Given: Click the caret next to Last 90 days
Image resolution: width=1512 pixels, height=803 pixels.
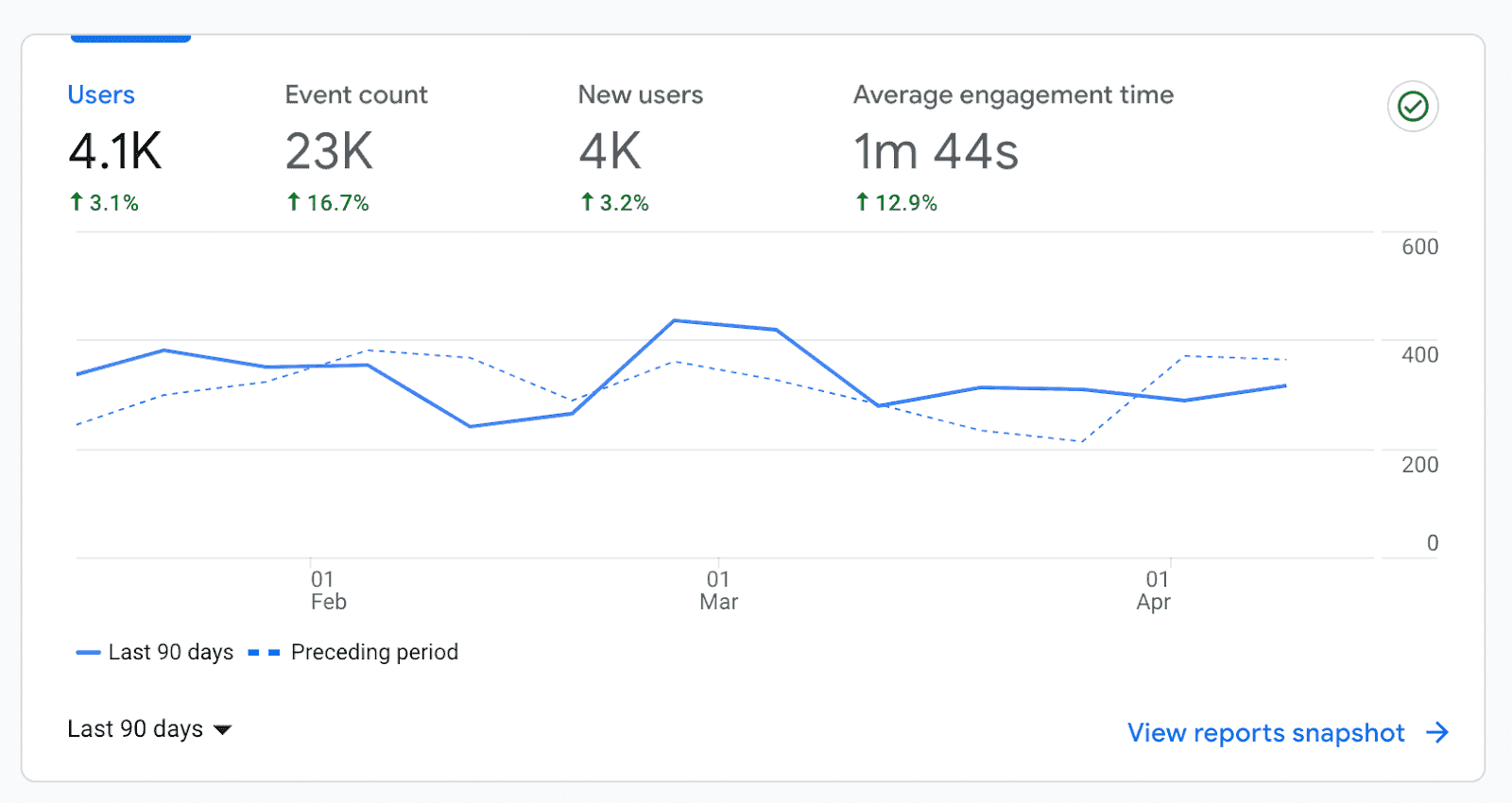Looking at the screenshot, I should click(x=223, y=730).
